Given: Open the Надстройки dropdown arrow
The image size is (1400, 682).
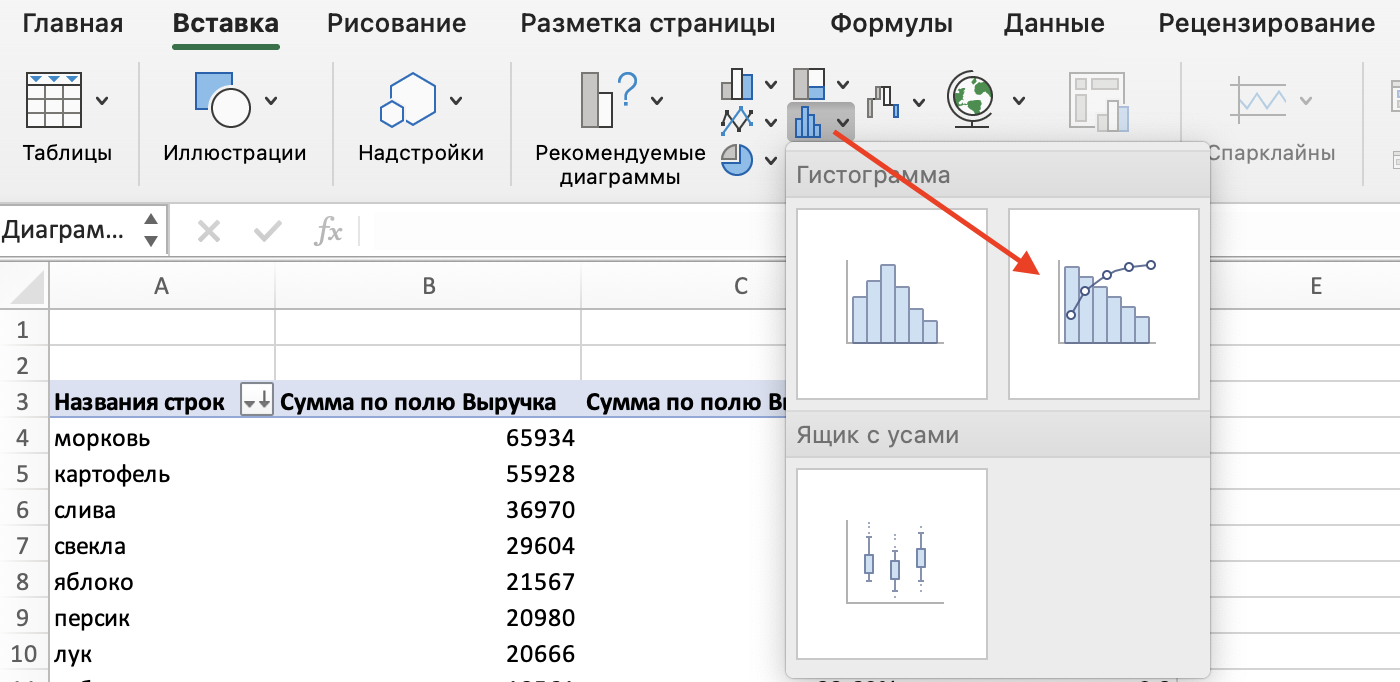Looking at the screenshot, I should pyautogui.click(x=458, y=100).
